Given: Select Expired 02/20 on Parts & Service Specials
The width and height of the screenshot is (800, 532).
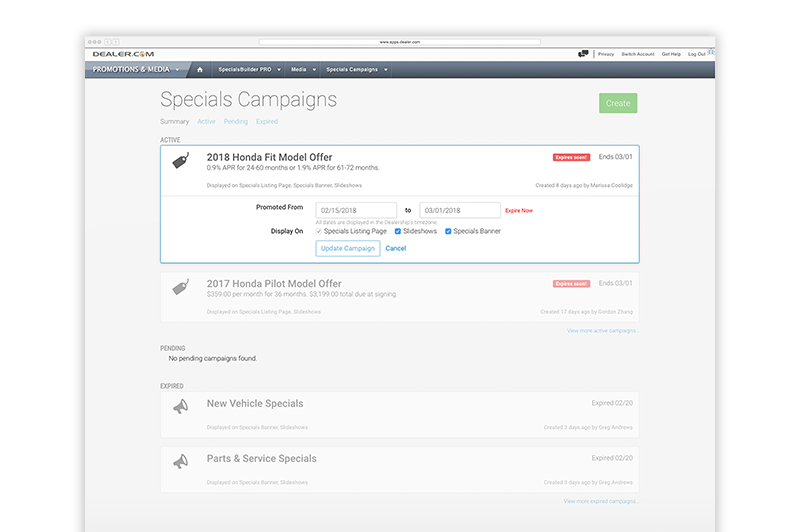Looking at the screenshot, I should point(612,458).
